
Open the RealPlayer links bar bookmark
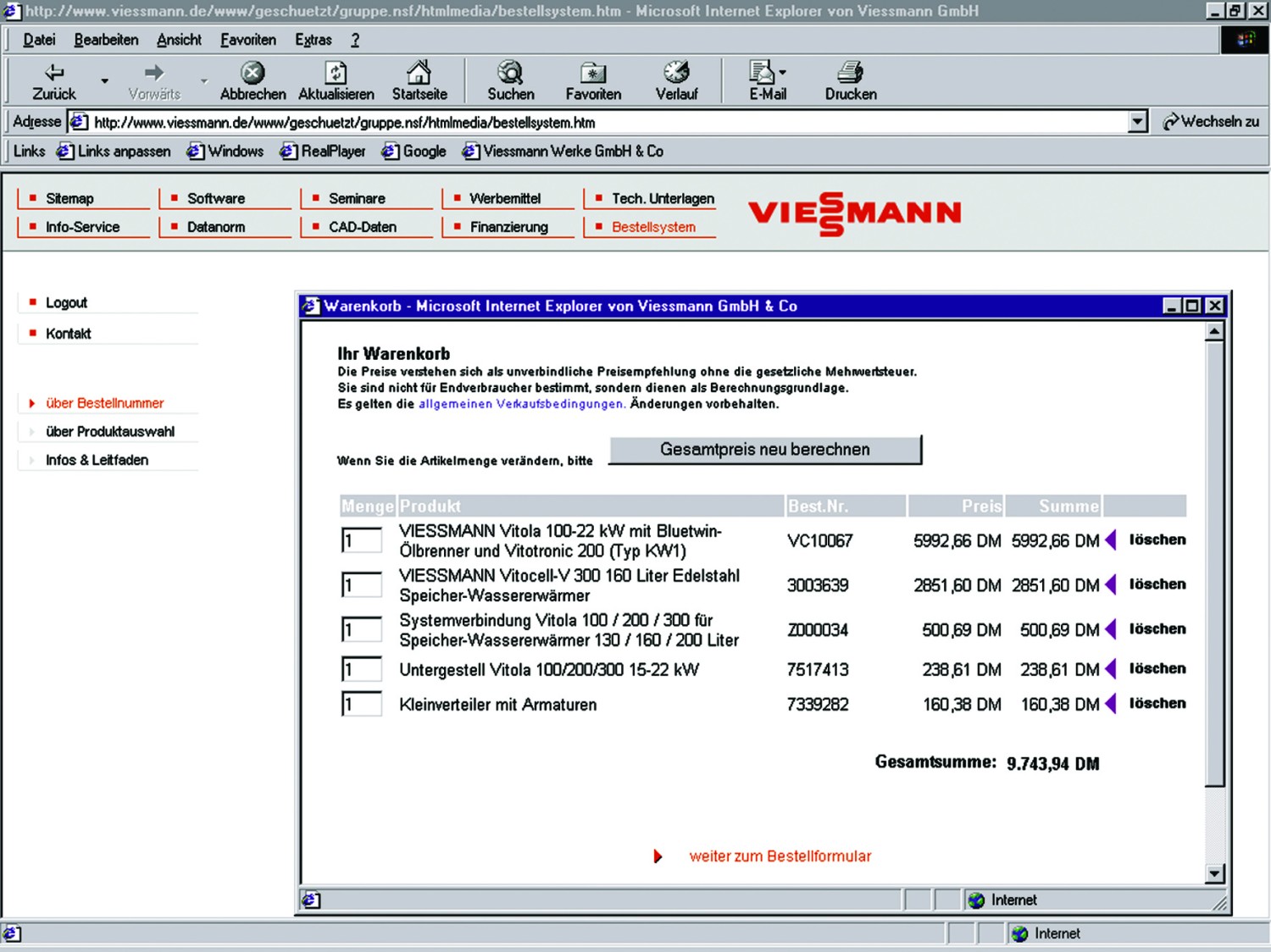coord(323,152)
